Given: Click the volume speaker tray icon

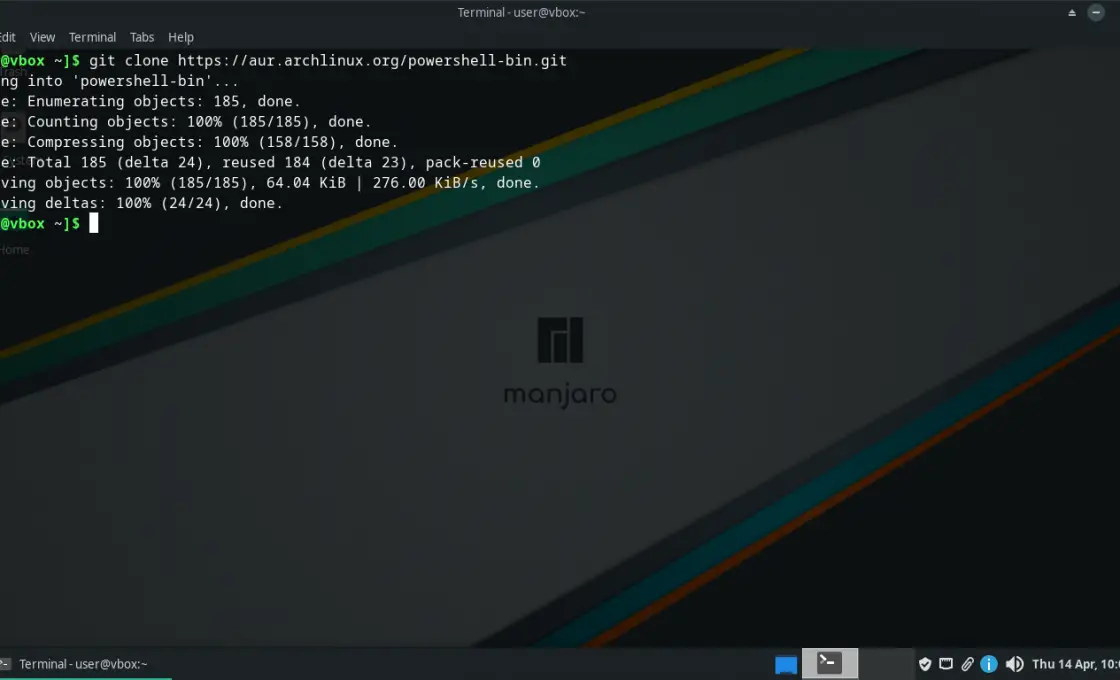Looking at the screenshot, I should click(x=1014, y=664).
